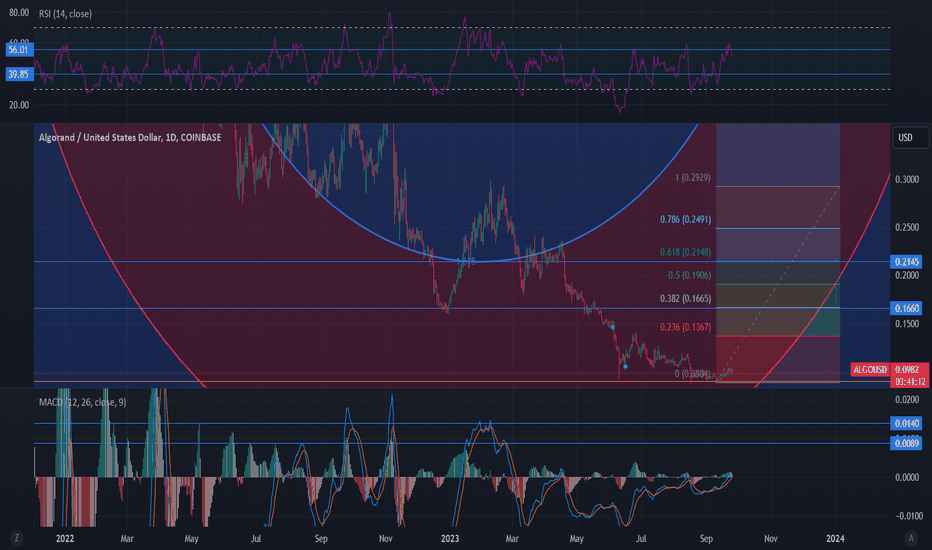Click the 80.00 RSI axis value

[19, 12]
